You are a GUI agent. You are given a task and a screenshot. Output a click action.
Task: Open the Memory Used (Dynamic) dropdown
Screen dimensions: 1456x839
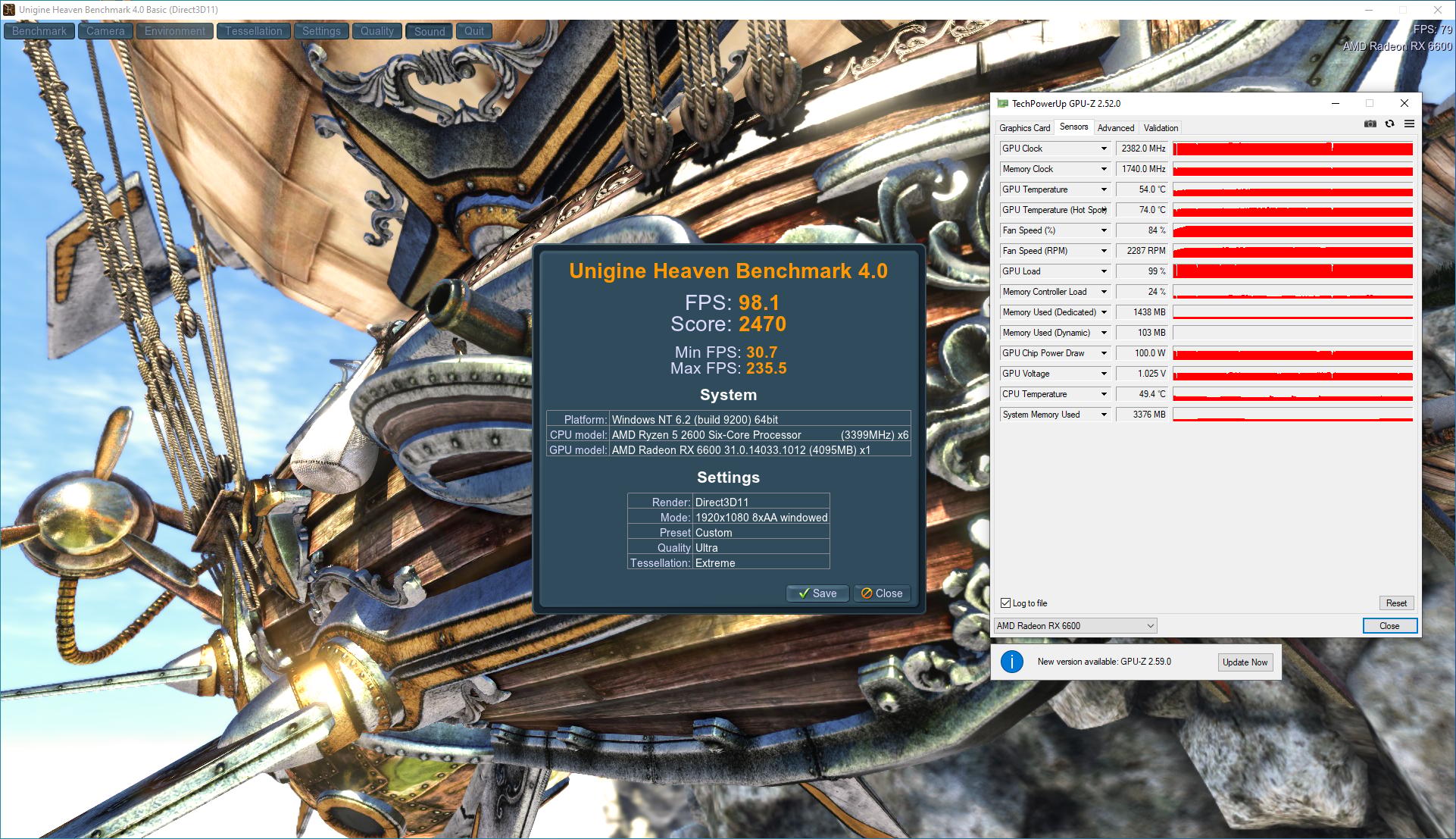pos(1104,333)
